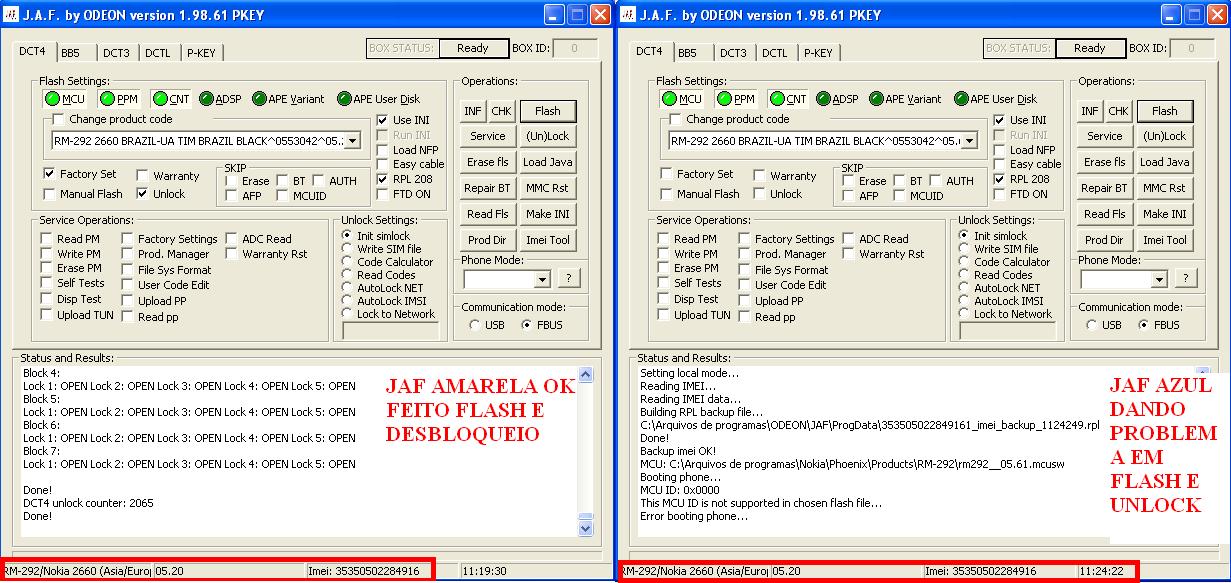Expand Phone Mode dropdown, left JAF window

point(542,279)
